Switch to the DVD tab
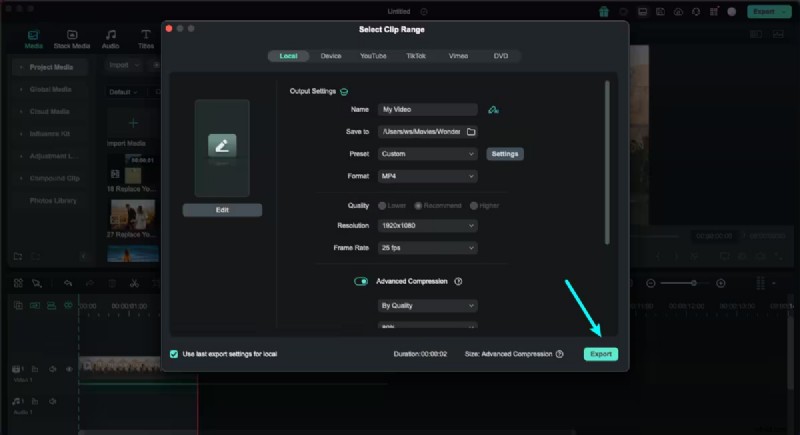 tap(501, 56)
